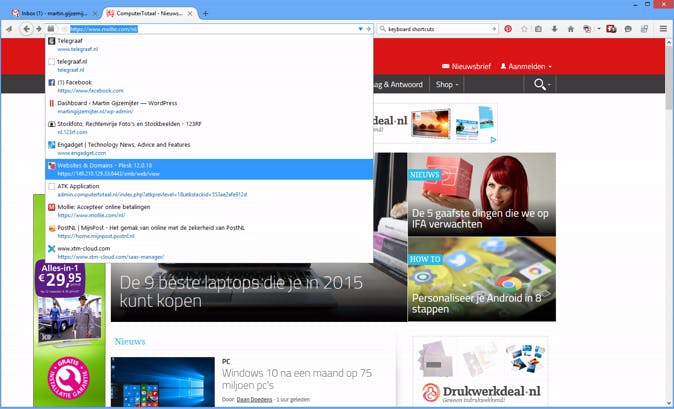Image resolution: width=674 pixels, height=409 pixels.
Task: Select Telegraaf suggestion www.telegraaf.nl
Action: point(209,45)
